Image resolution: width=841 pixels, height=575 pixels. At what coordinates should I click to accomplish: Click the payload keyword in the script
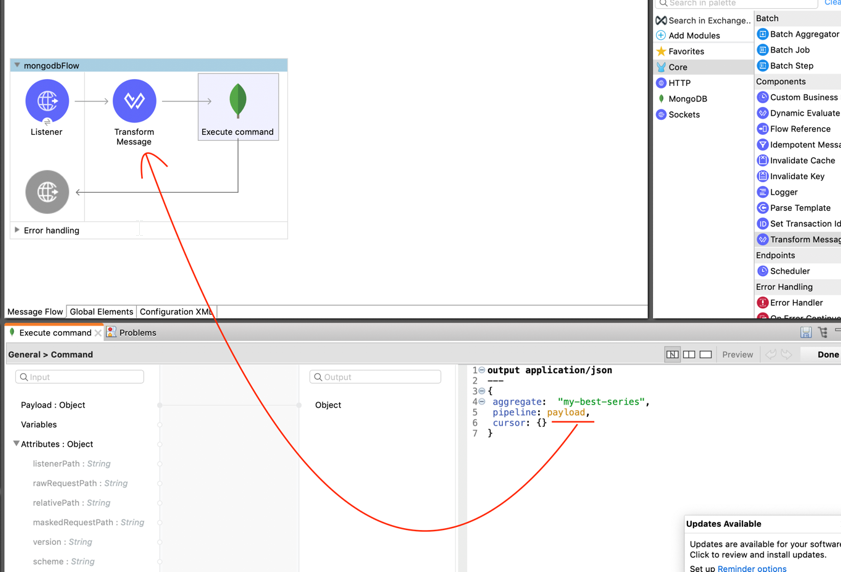[566, 412]
